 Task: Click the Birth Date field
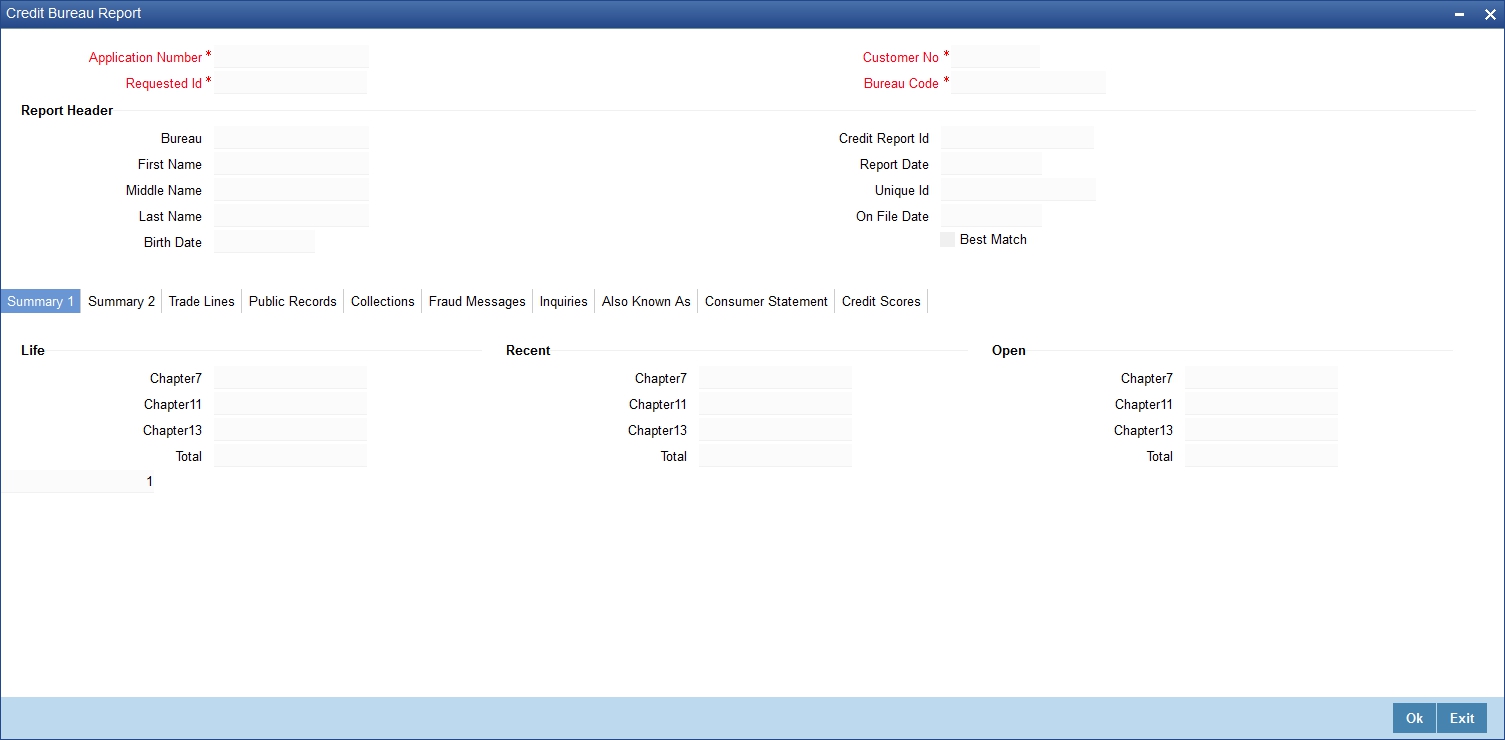coord(264,242)
